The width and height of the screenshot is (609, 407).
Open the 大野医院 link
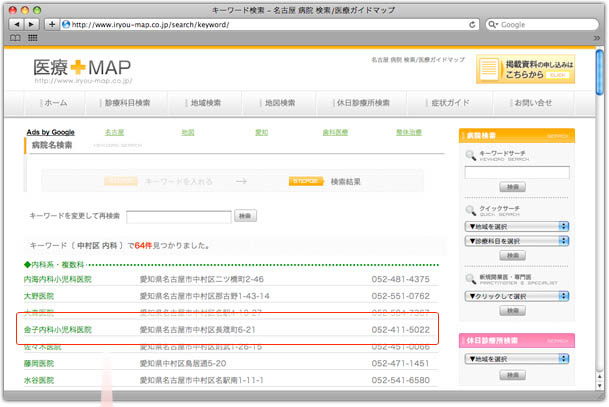tap(38, 296)
